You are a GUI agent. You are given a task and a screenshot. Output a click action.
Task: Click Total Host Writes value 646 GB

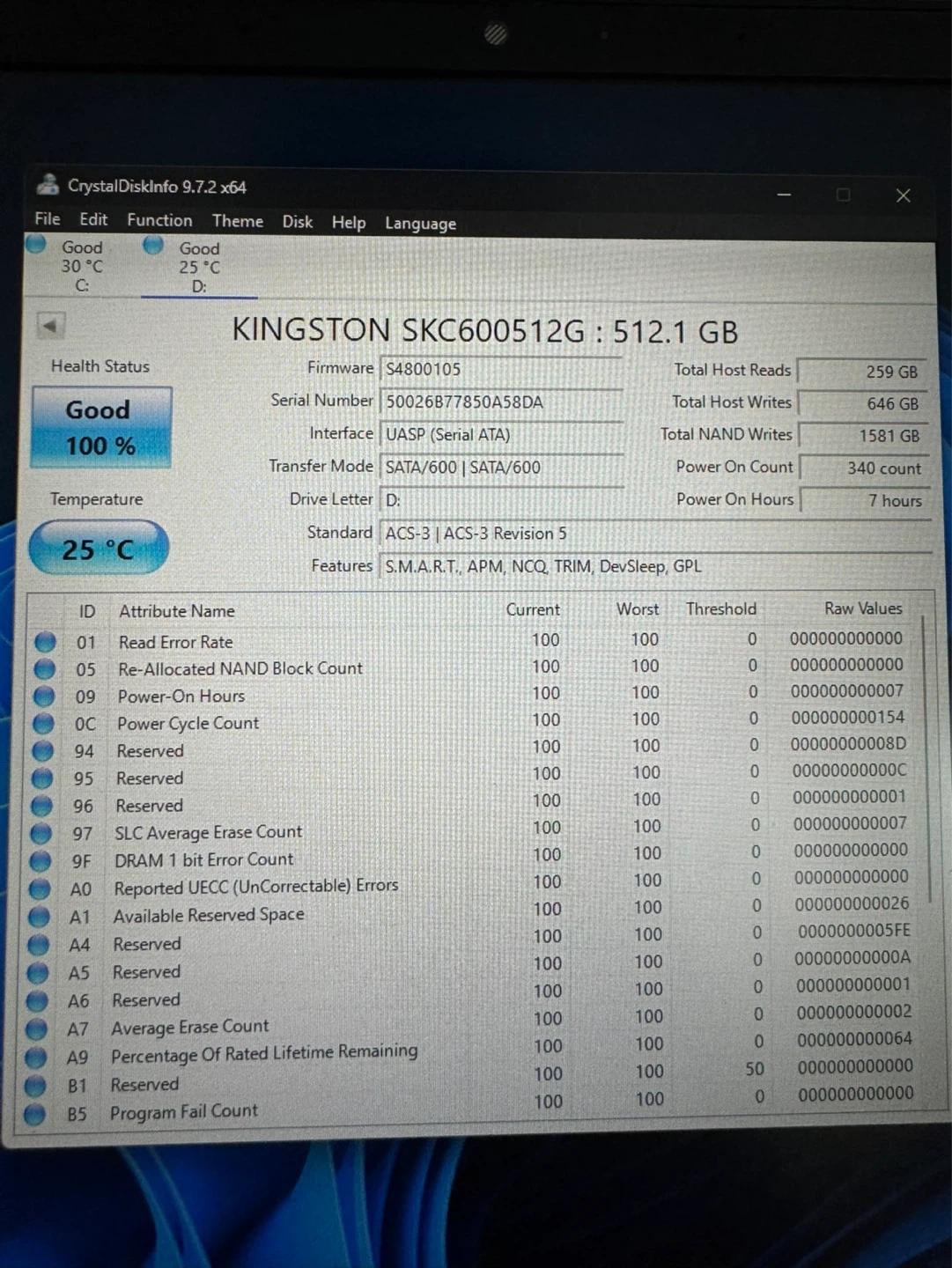[862, 403]
